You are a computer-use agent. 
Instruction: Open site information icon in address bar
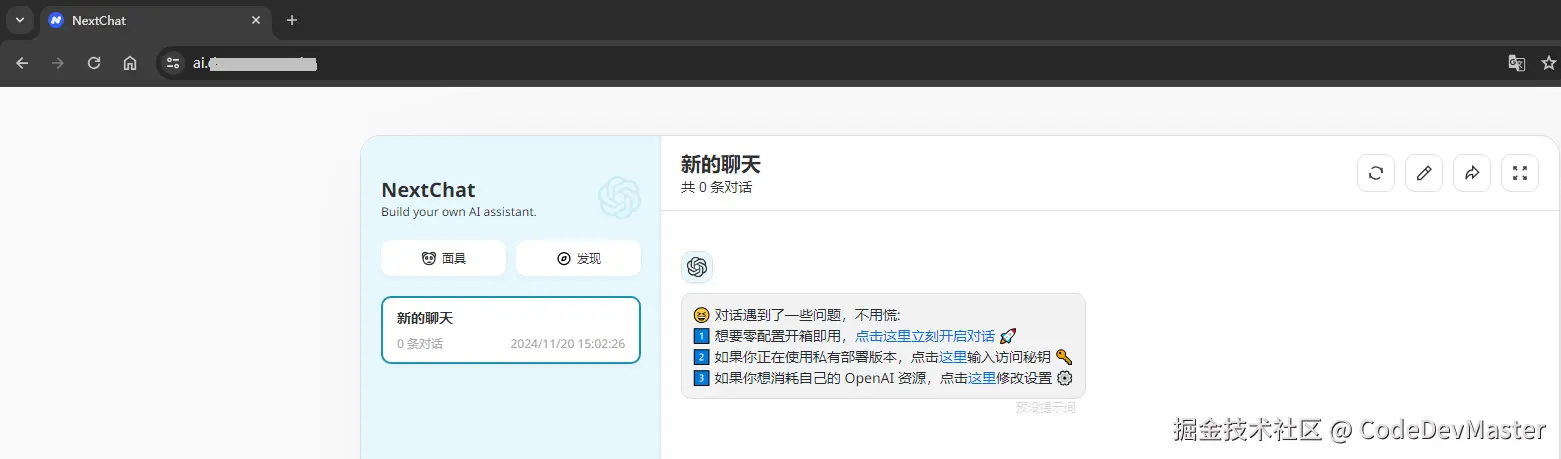pyautogui.click(x=173, y=63)
